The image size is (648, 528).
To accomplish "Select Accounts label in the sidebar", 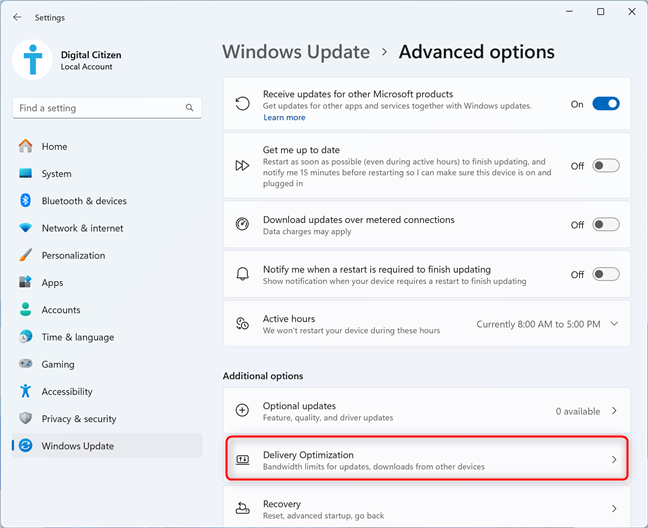I will [x=61, y=310].
